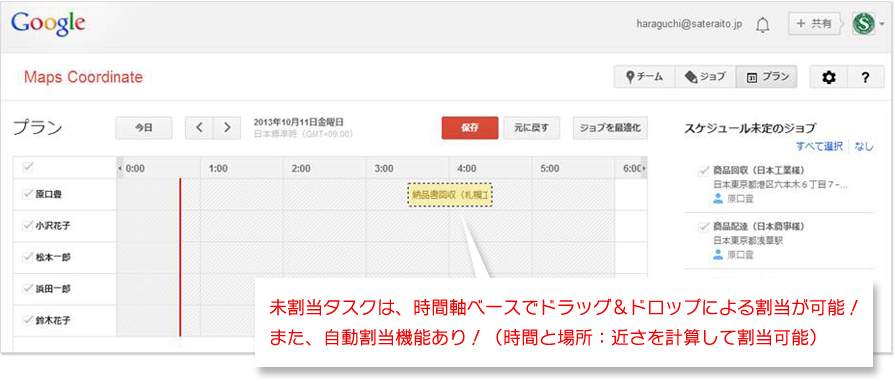Click the red current-time marker
Viewport: 894px width, 381px height.
(x=180, y=257)
